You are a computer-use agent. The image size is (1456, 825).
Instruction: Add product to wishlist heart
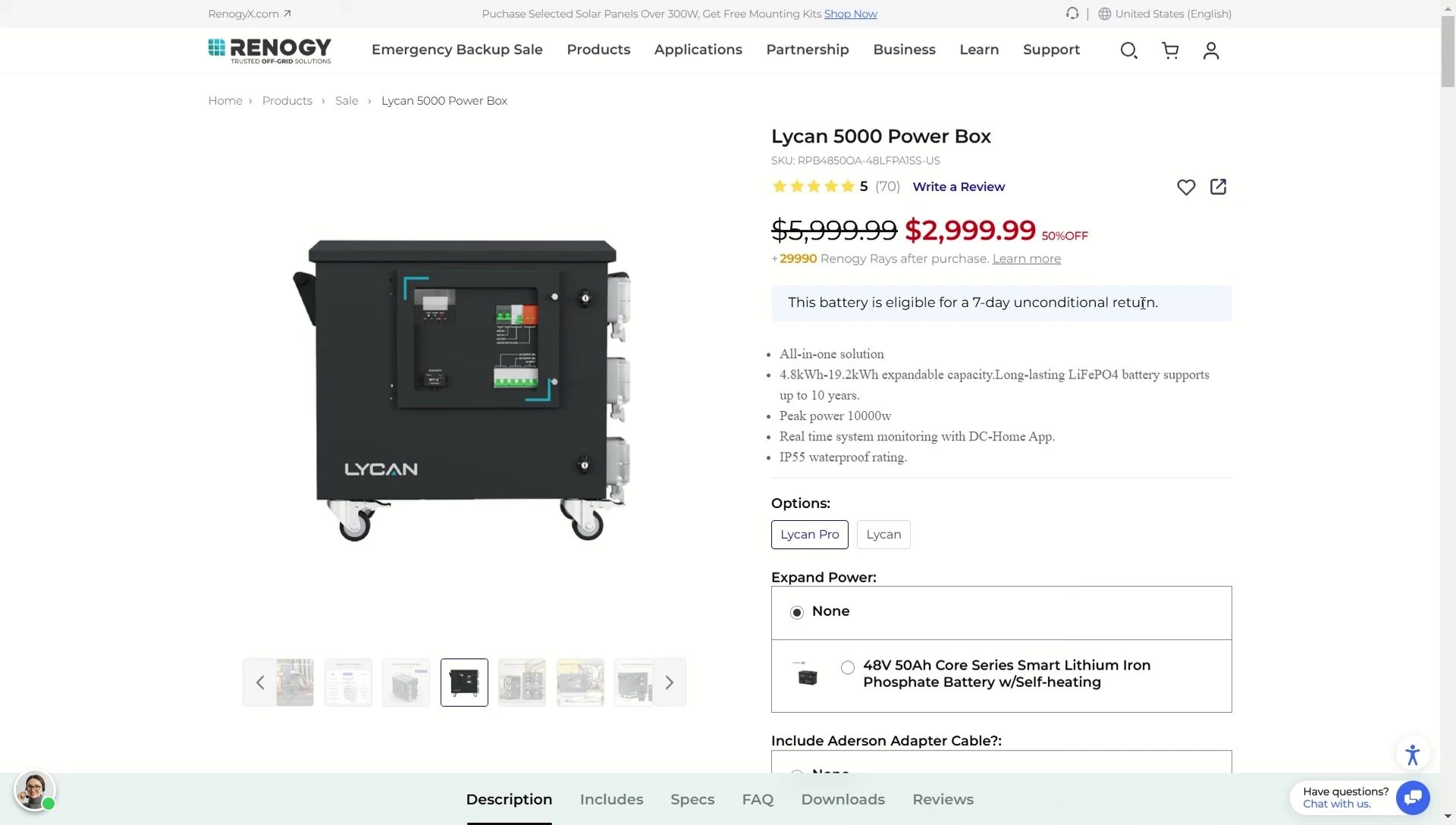pos(1186,187)
